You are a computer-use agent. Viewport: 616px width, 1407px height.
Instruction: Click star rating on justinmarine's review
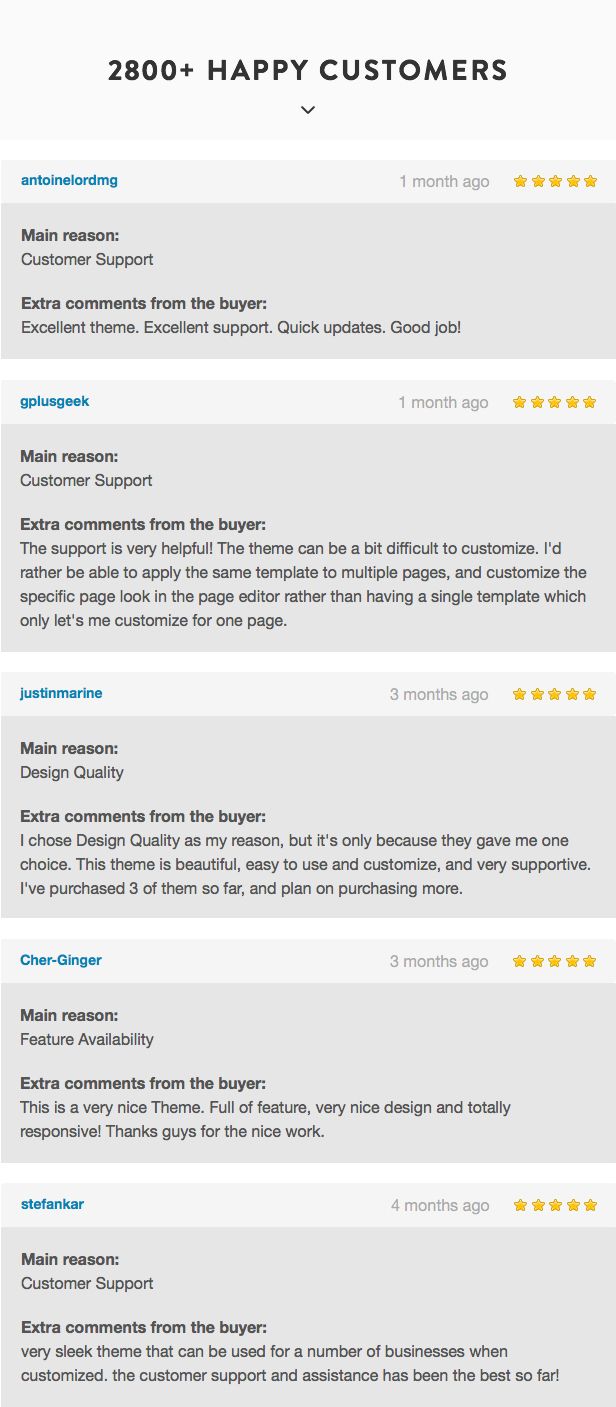pos(554,695)
